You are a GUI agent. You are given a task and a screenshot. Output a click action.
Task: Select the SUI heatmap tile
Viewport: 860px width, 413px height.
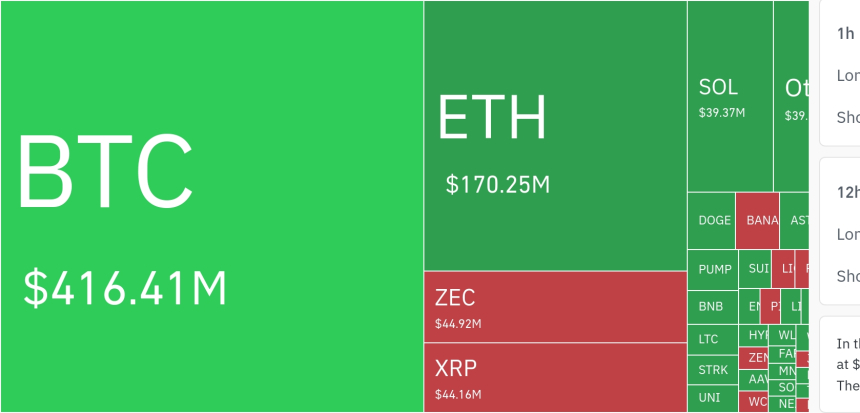(x=755, y=269)
